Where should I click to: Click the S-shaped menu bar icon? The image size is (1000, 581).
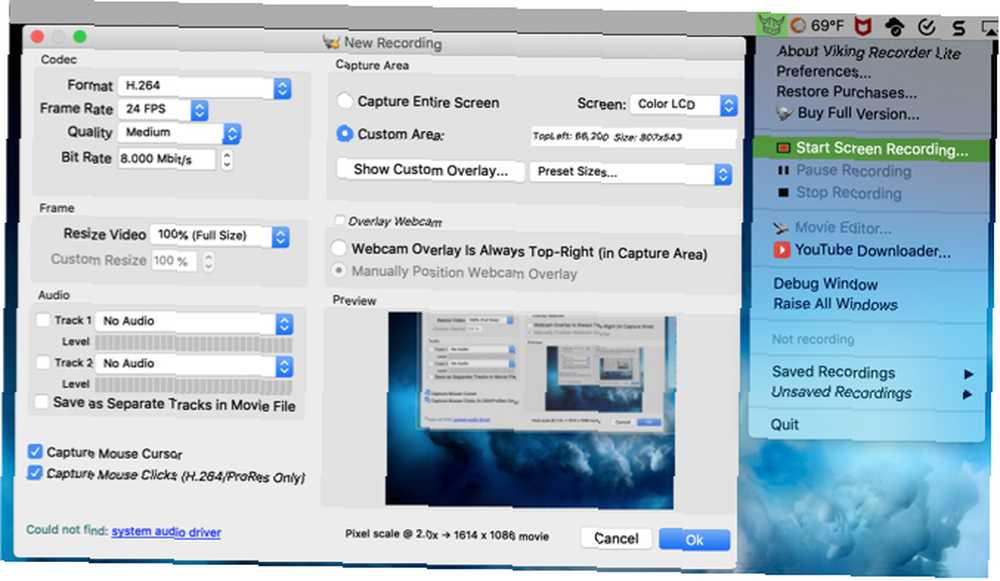click(958, 27)
